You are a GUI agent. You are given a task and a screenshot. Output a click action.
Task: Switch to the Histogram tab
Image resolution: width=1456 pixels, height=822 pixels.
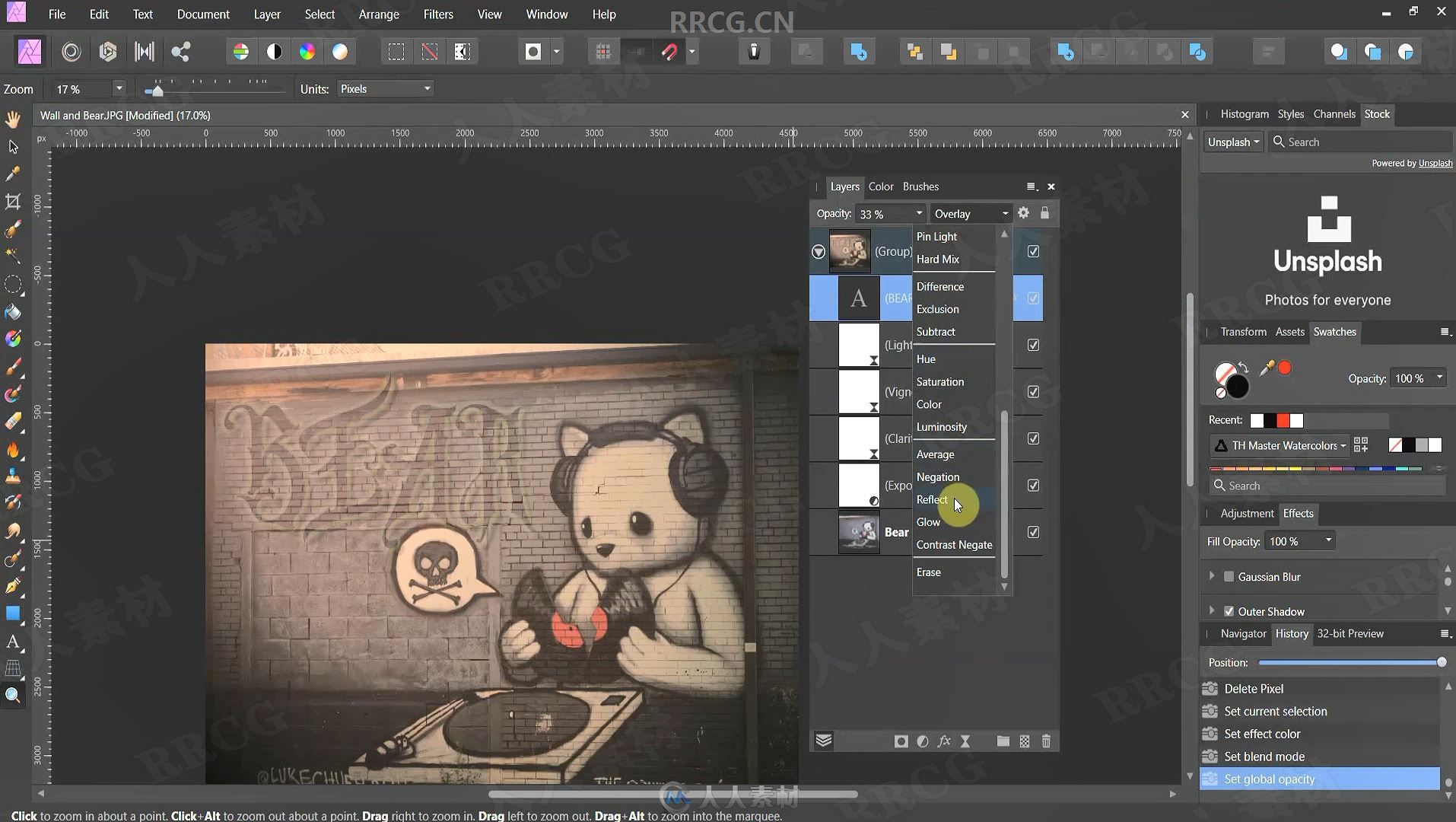click(x=1245, y=114)
